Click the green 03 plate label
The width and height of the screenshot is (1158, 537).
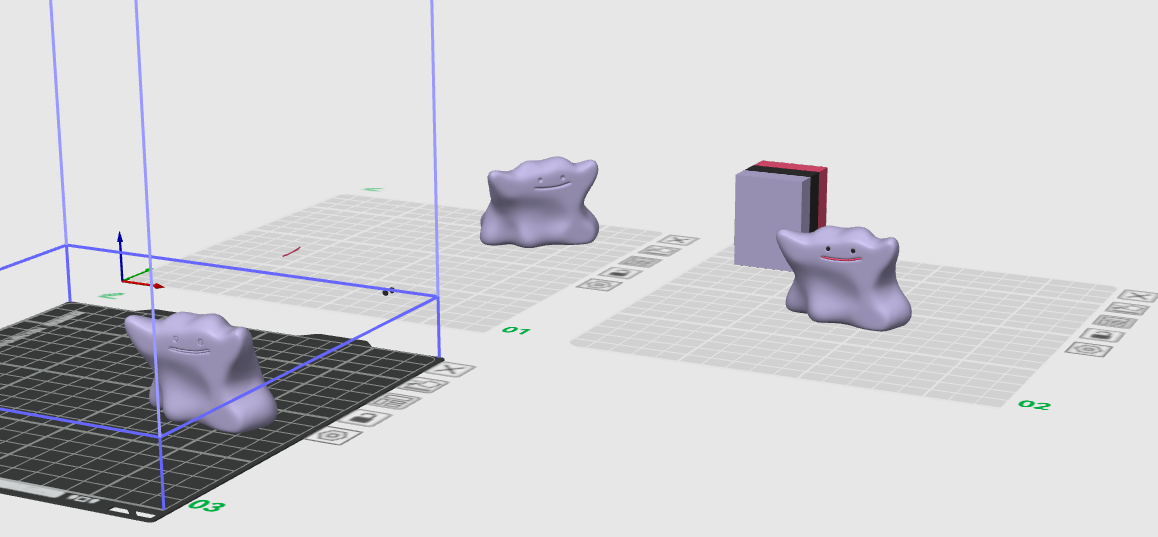click(206, 505)
